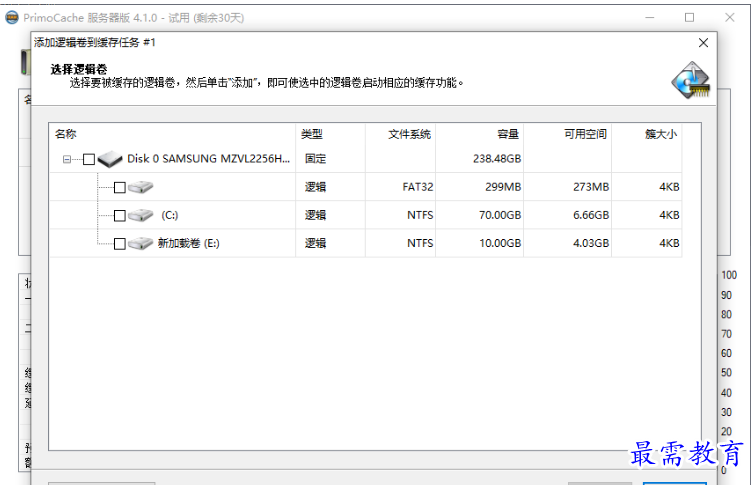The image size is (752, 485).
Task: Sort by the 名称 column header
Action: click(x=173, y=134)
